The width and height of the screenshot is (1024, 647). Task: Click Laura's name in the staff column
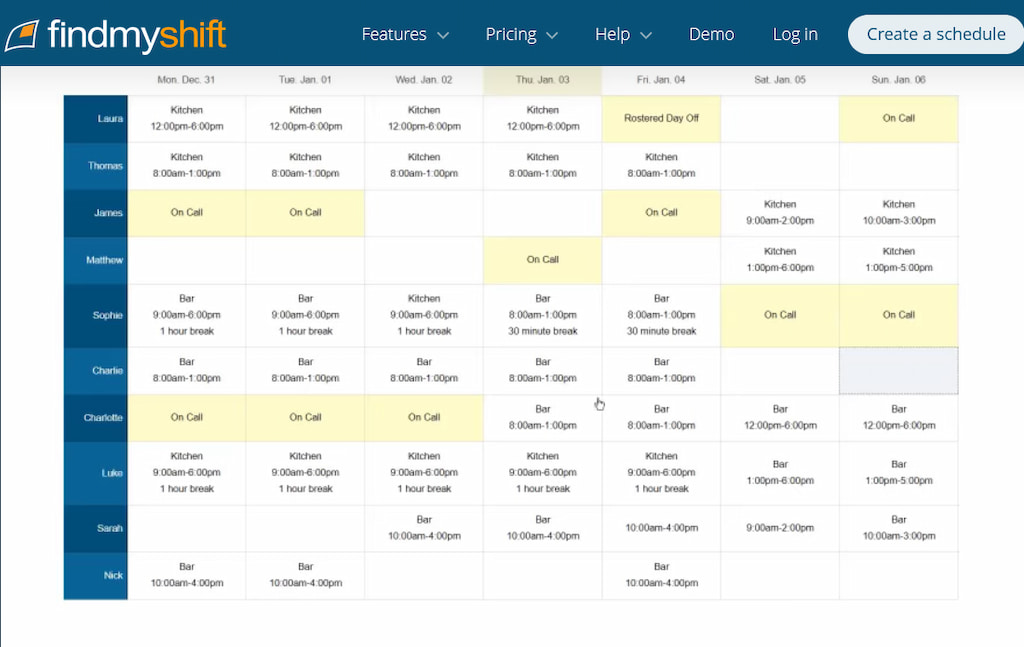[96, 118]
